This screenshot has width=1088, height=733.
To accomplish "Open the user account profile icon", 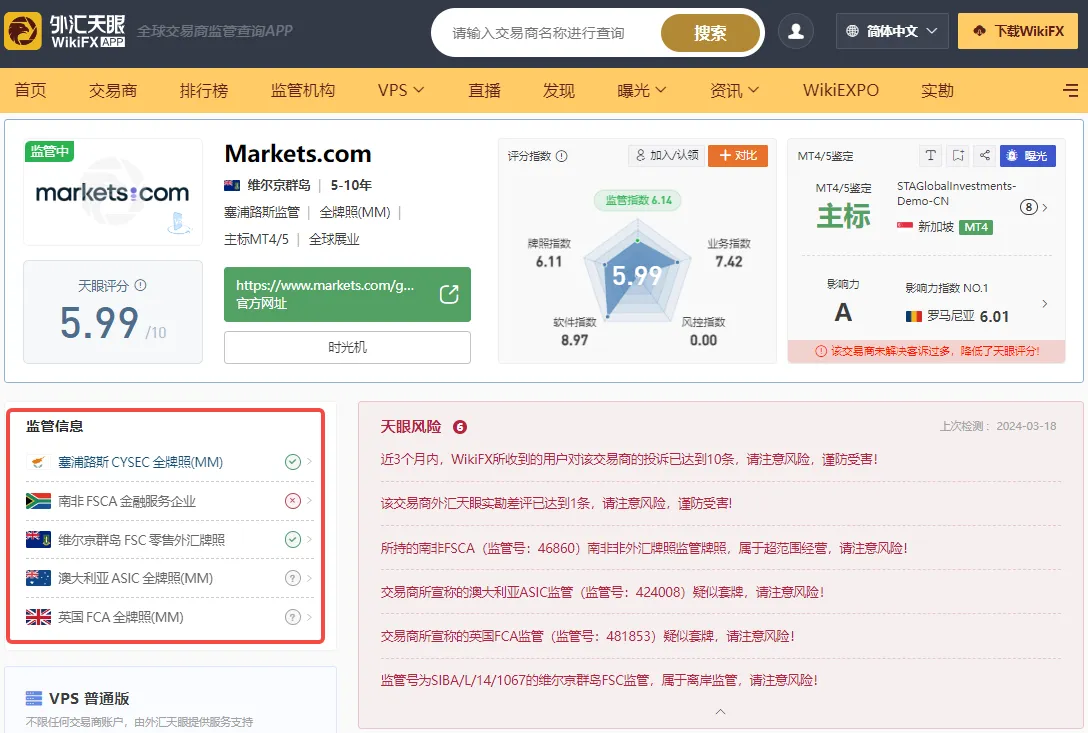I will click(796, 31).
